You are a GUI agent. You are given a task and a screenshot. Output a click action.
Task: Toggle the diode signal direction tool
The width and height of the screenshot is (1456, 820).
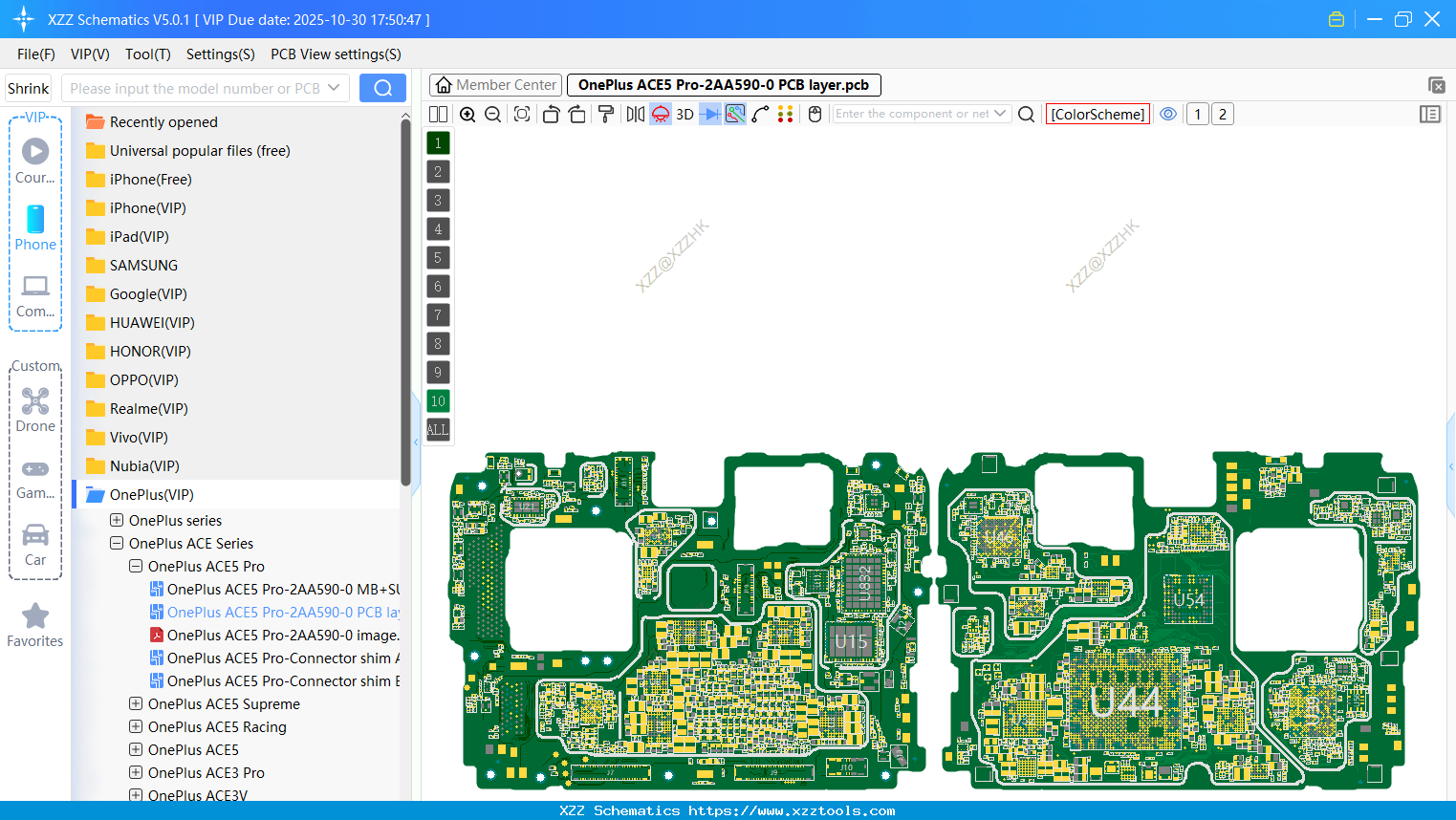click(x=710, y=114)
